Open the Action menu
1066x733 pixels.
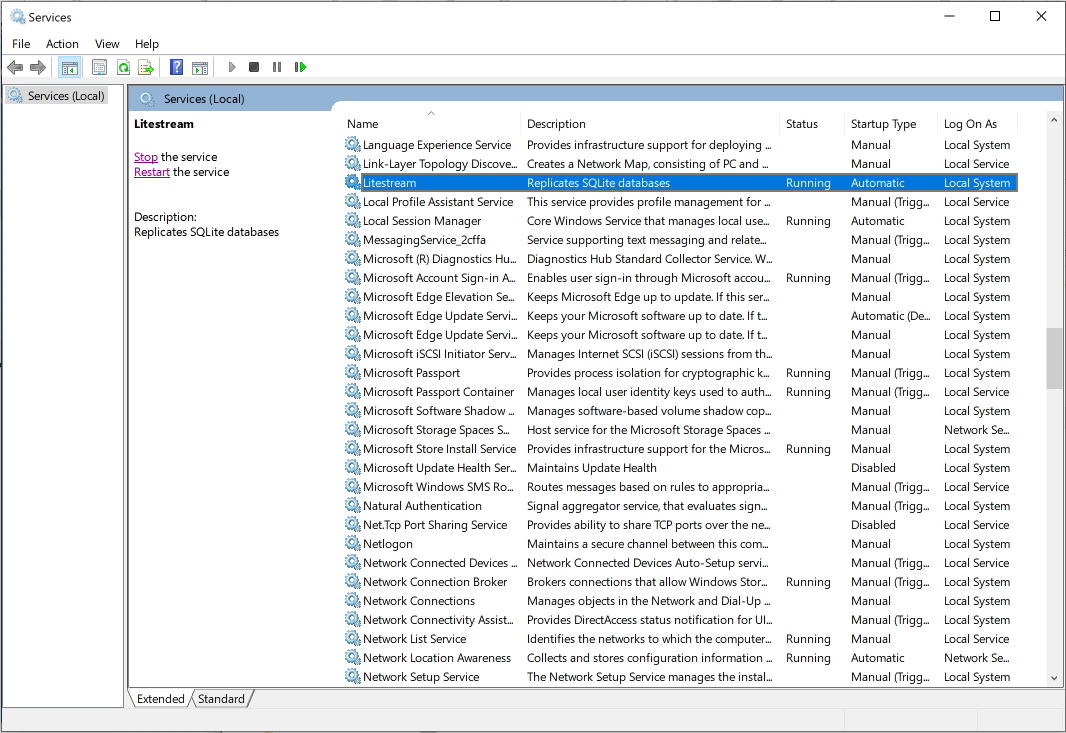pos(62,44)
